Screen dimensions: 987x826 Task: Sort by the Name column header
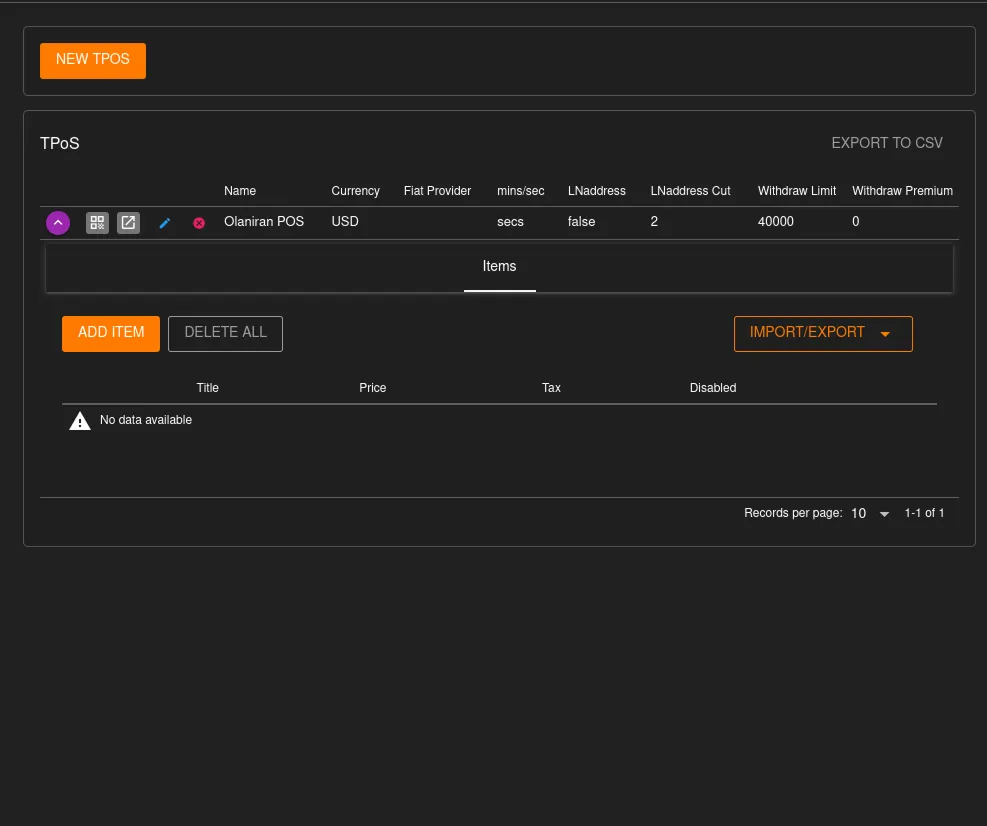tap(240, 191)
